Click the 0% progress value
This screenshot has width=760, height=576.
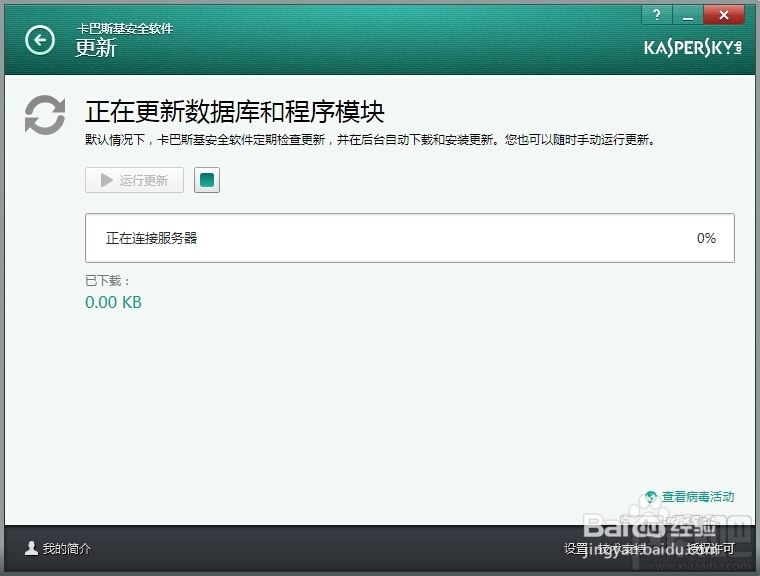pyautogui.click(x=706, y=238)
